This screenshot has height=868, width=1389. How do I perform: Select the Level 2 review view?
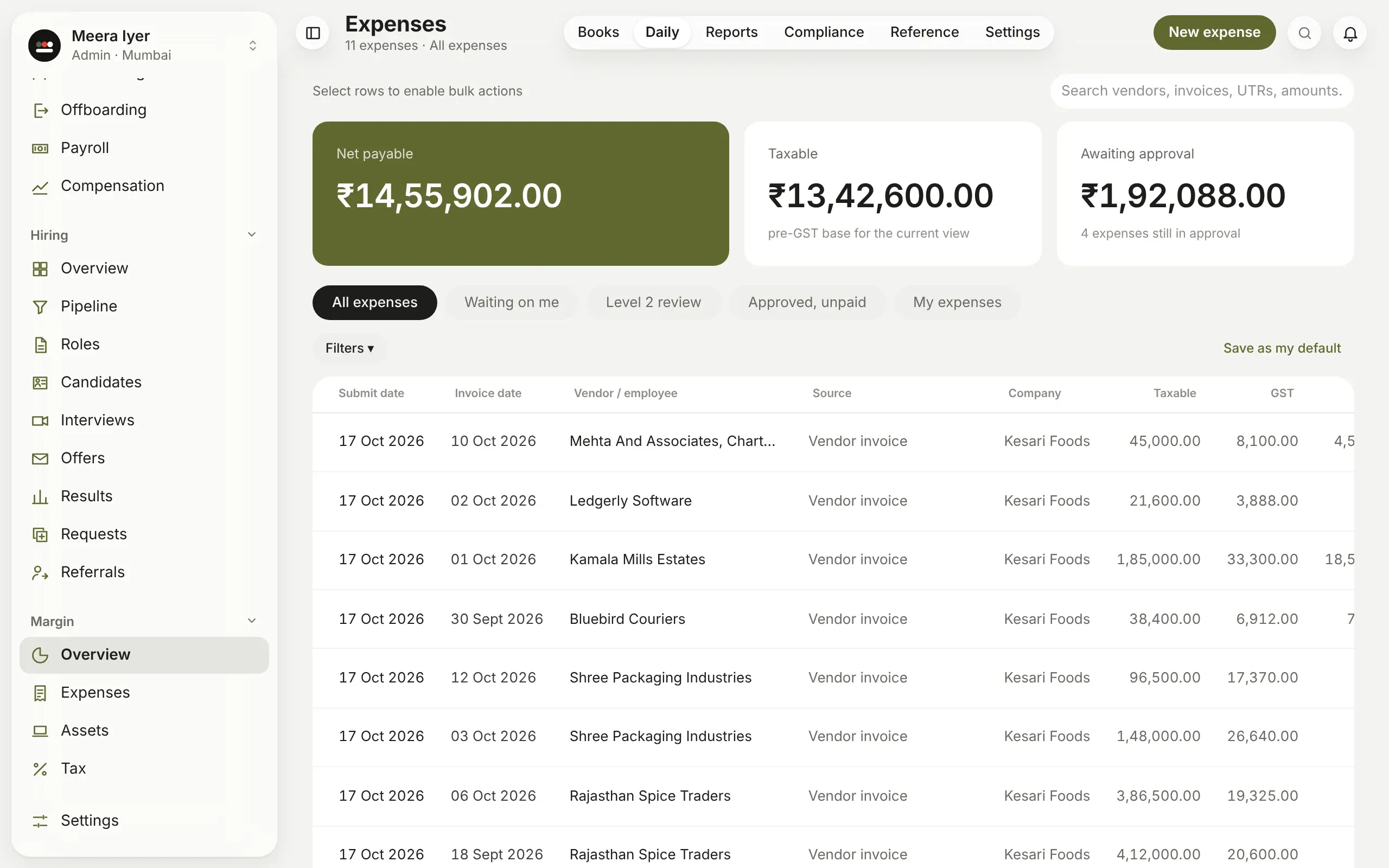coord(653,303)
